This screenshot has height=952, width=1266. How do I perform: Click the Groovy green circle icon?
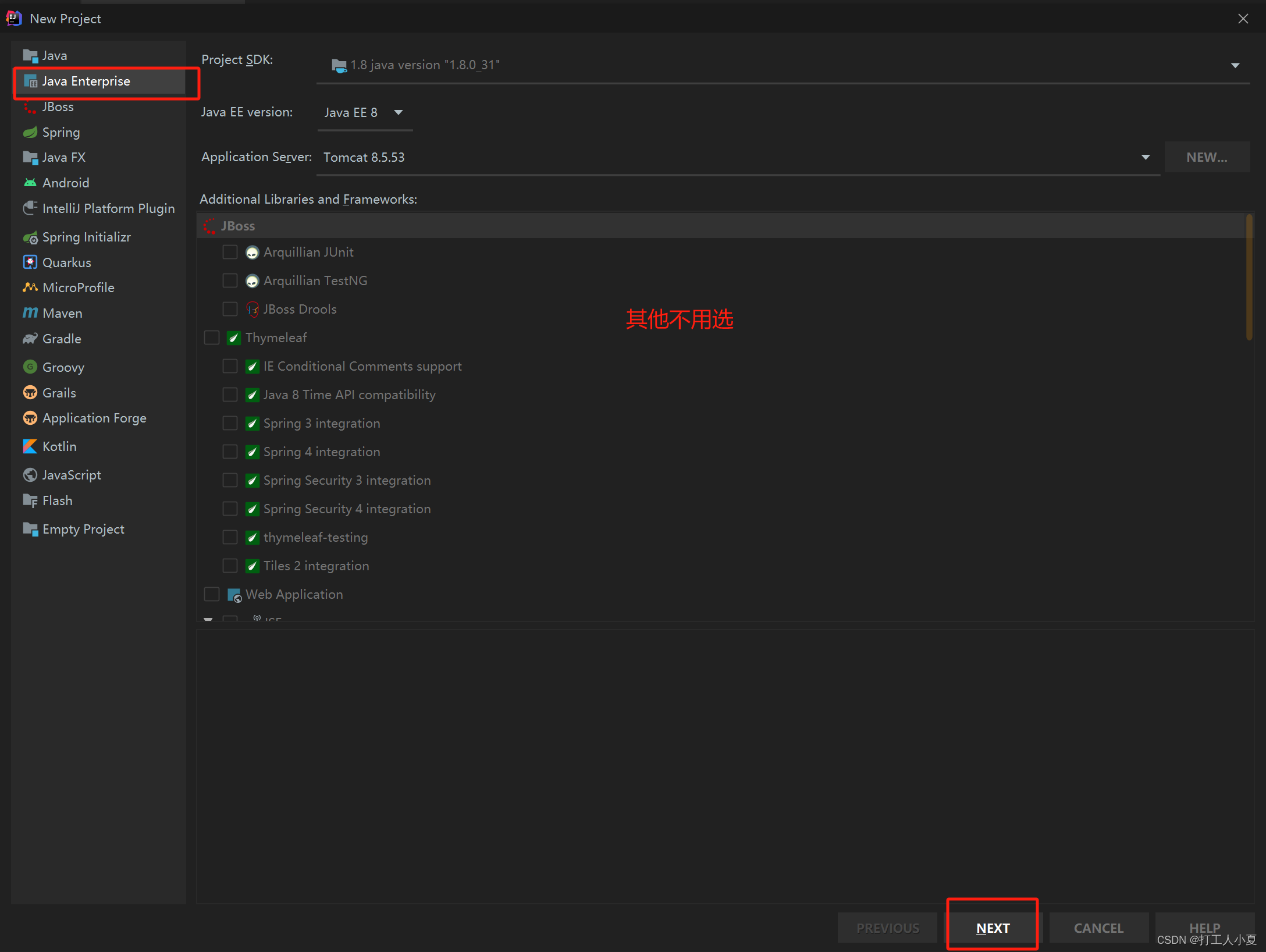pos(30,367)
